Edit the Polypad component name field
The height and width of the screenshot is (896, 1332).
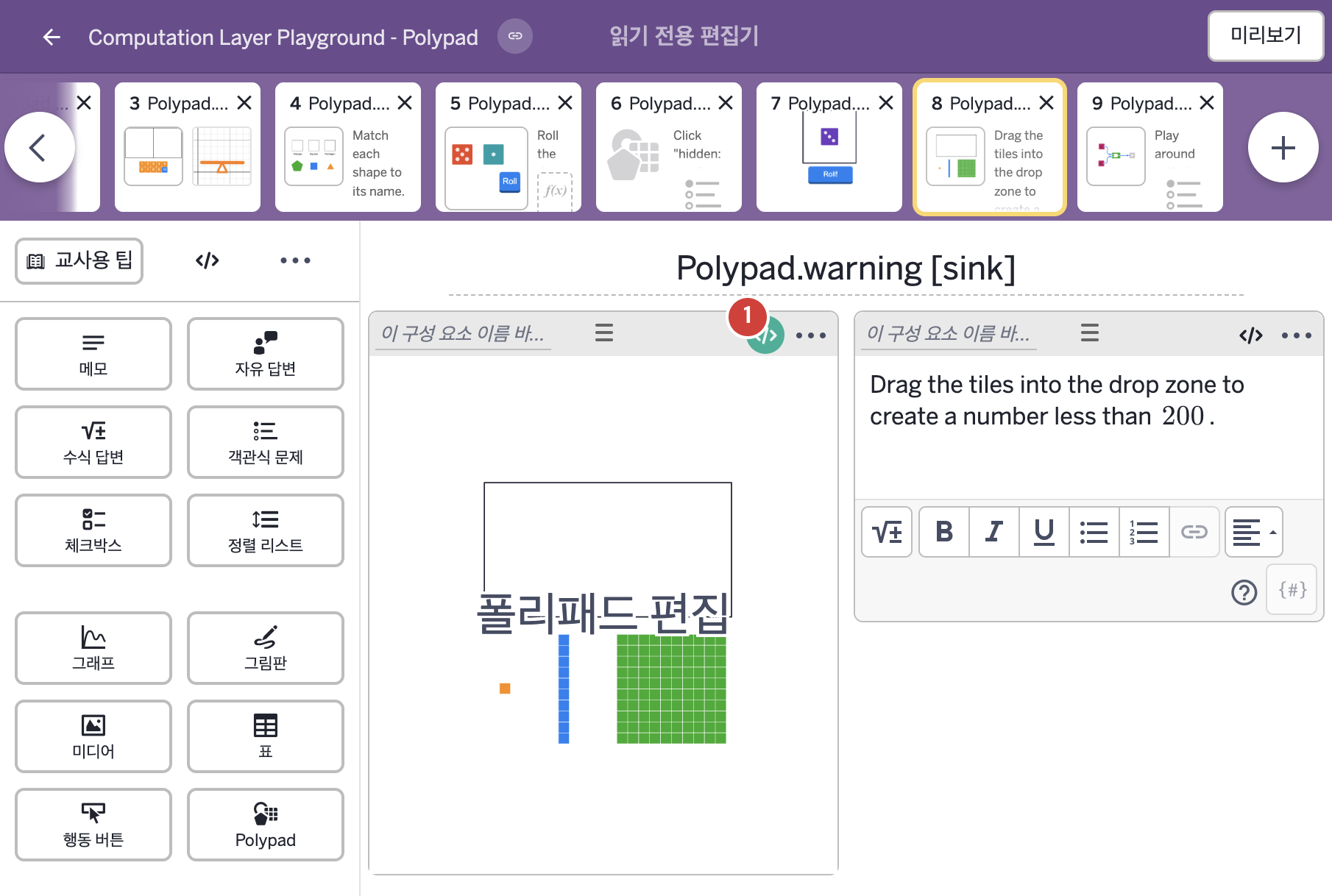463,334
